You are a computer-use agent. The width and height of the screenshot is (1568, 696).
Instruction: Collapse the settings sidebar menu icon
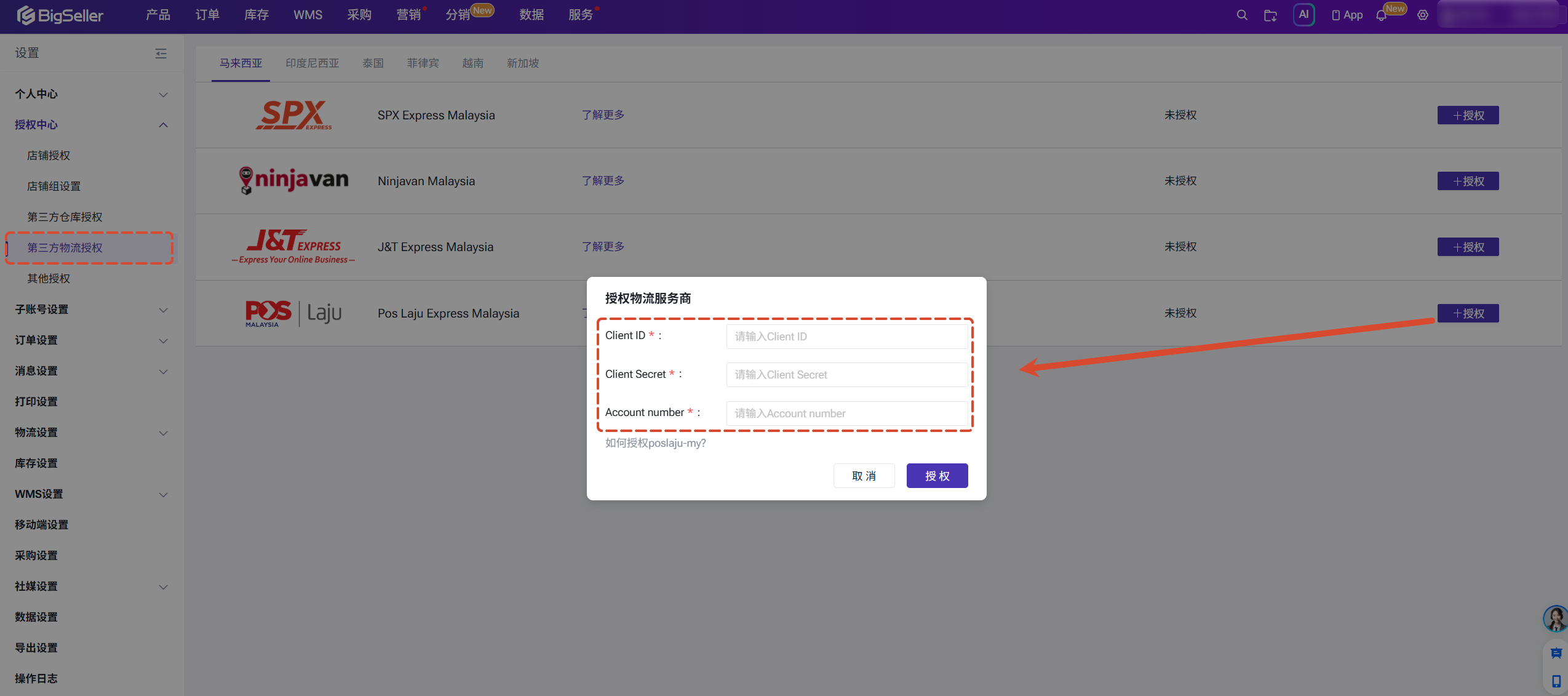coord(161,54)
